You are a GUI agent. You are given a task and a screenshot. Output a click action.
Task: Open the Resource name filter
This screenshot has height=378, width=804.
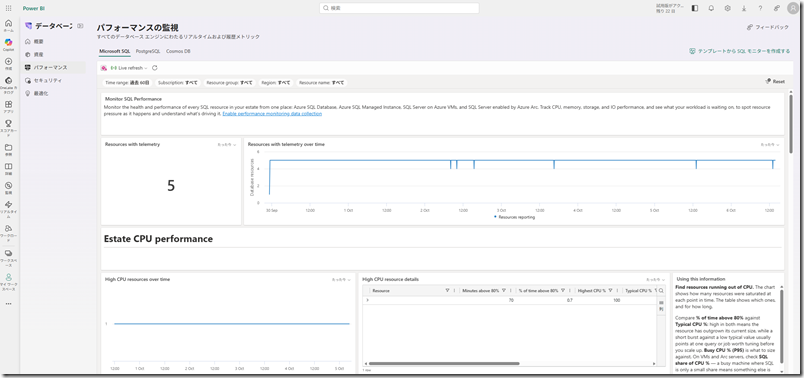point(321,82)
